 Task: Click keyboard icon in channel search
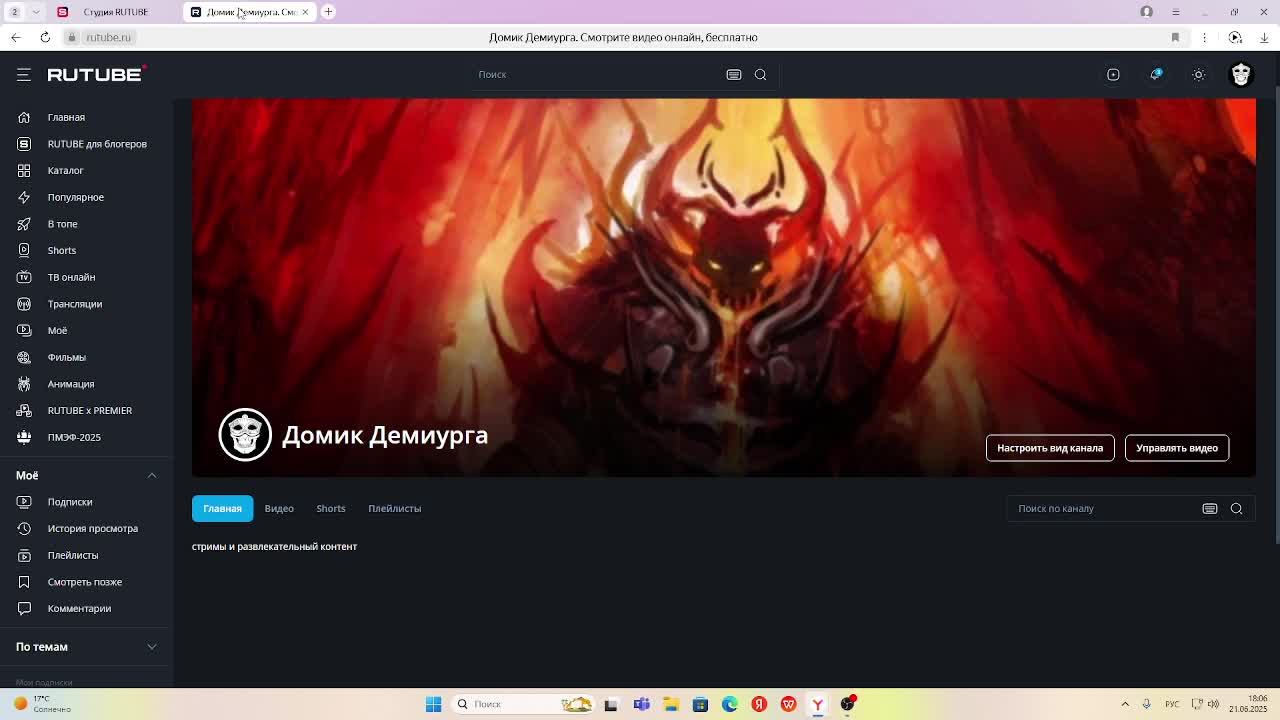pyautogui.click(x=1210, y=508)
